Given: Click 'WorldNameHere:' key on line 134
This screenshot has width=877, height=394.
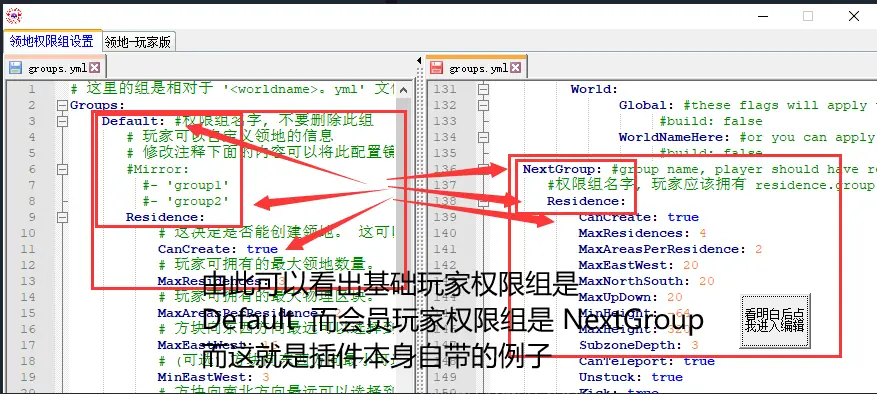Looking at the screenshot, I should coord(674,137).
